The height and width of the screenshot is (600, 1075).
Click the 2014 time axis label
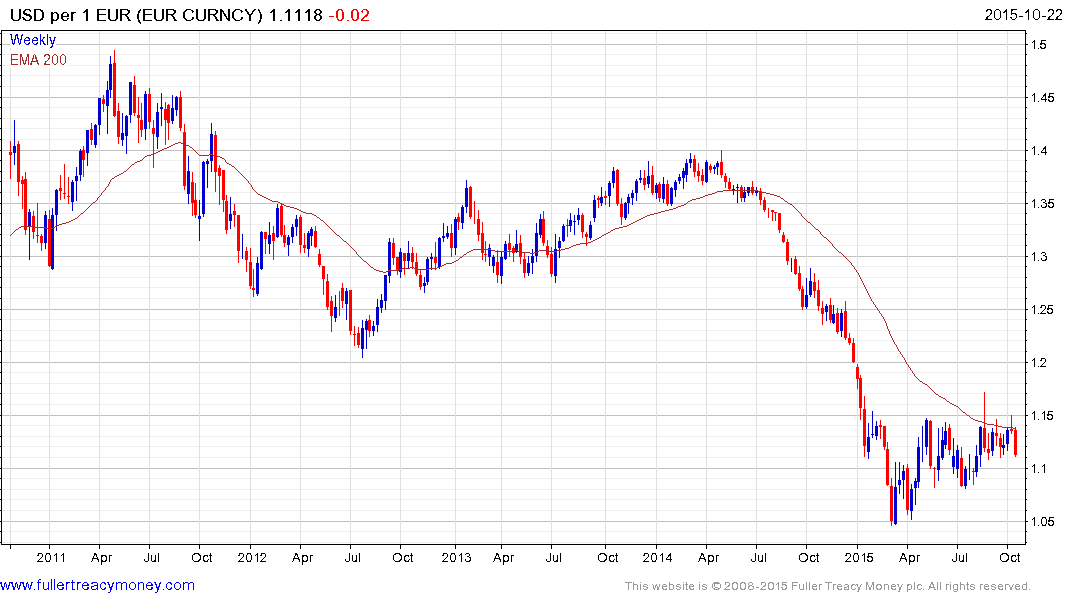657,557
